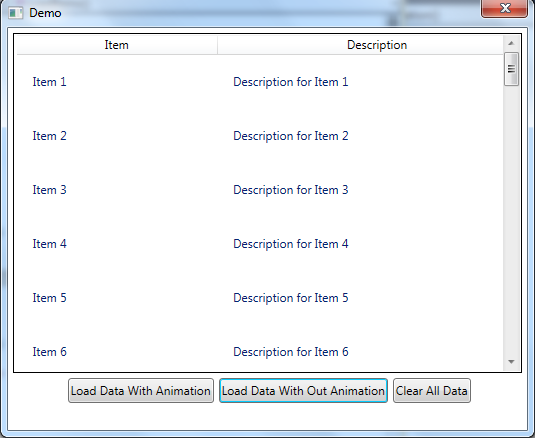Select the Item 4 row
This screenshot has width=535, height=438.
(x=260, y=244)
